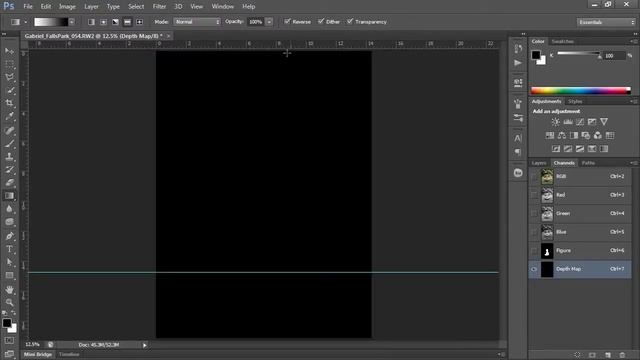The height and width of the screenshot is (360, 640).
Task: Create new channel button
Action: (608, 355)
